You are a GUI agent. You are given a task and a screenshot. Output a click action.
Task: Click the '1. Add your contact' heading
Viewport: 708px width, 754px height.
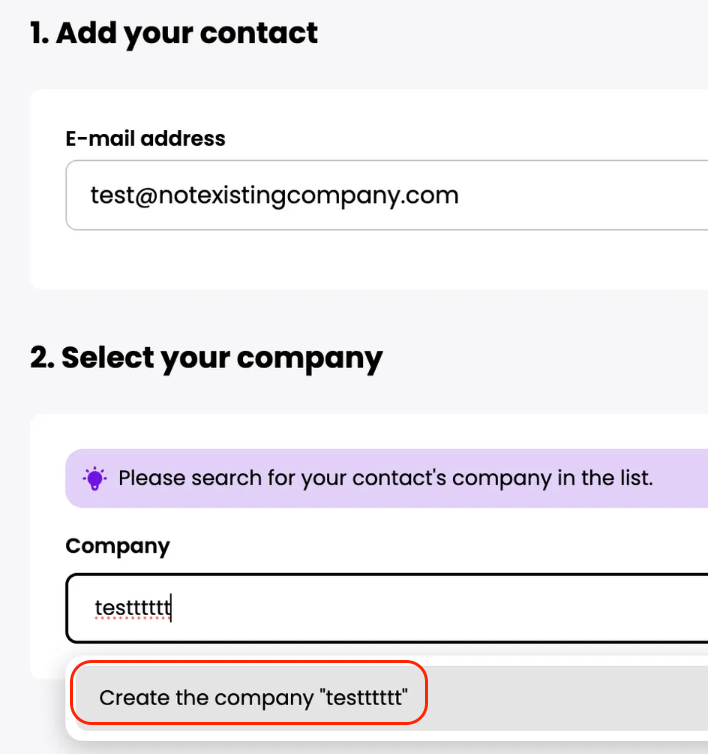[174, 33]
